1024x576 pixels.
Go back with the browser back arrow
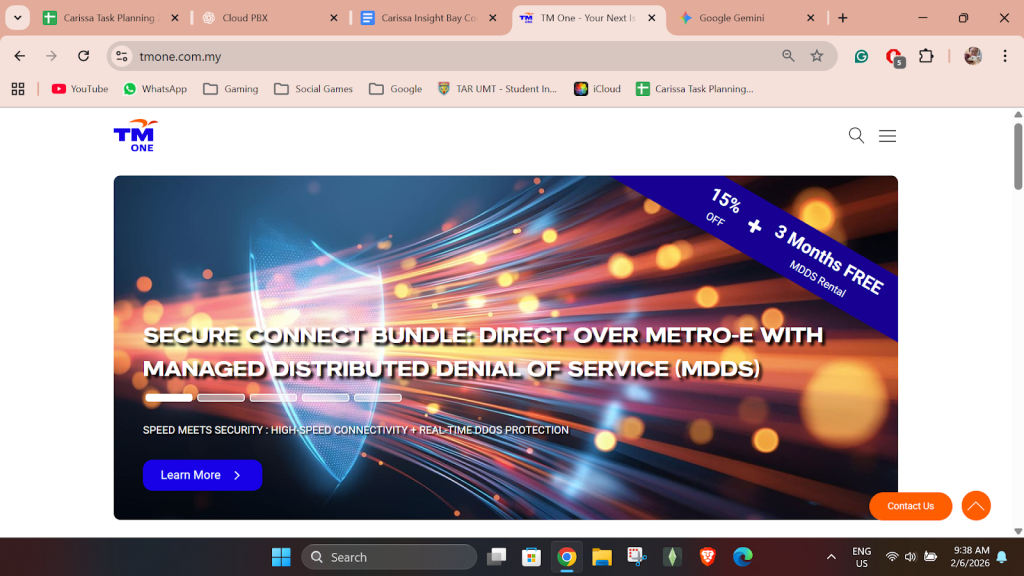pos(20,56)
